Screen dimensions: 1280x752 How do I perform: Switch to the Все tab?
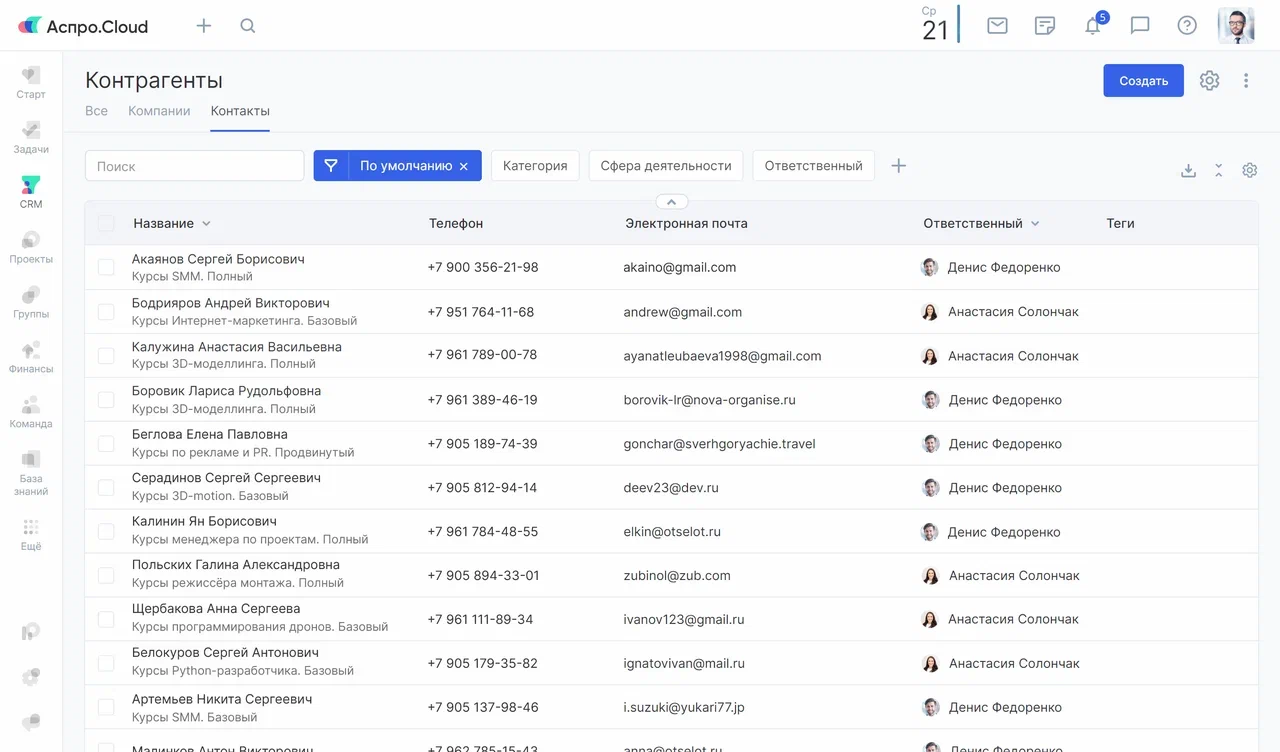96,111
